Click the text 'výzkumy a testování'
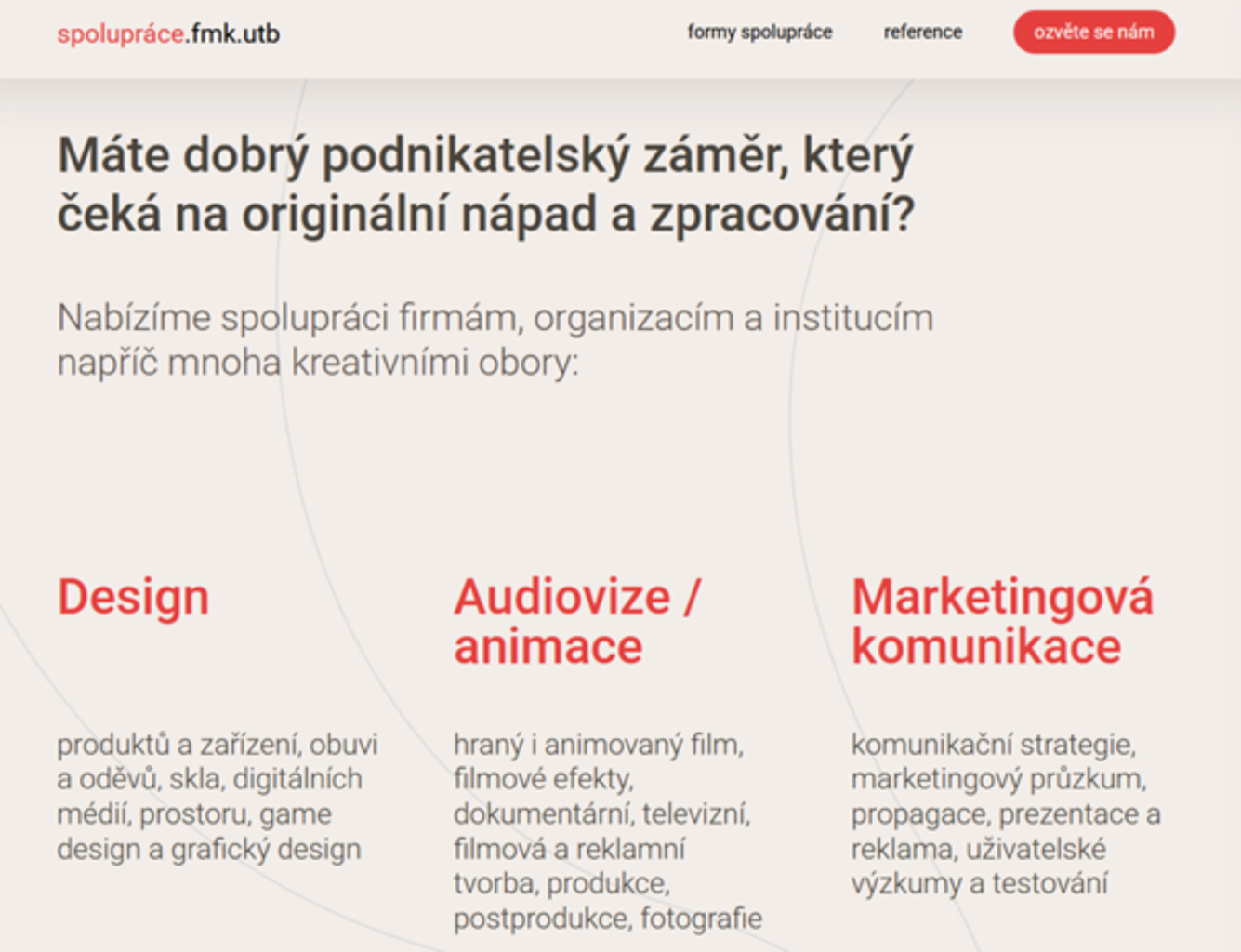 click(x=979, y=884)
